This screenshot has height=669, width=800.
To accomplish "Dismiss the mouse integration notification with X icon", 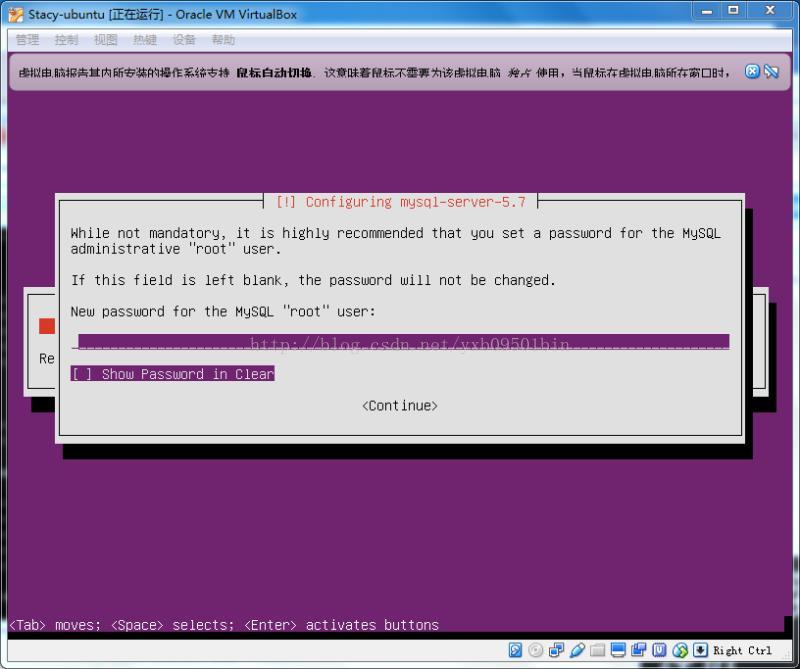I will 752,71.
